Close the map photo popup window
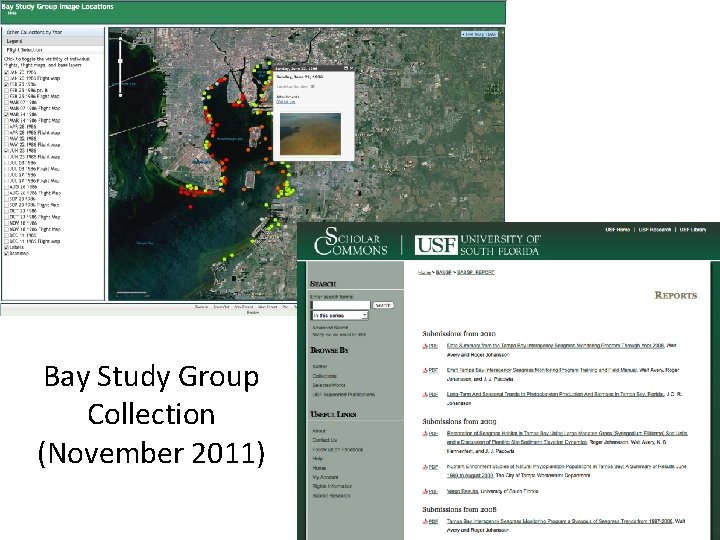This screenshot has width=720, height=540. point(351,68)
